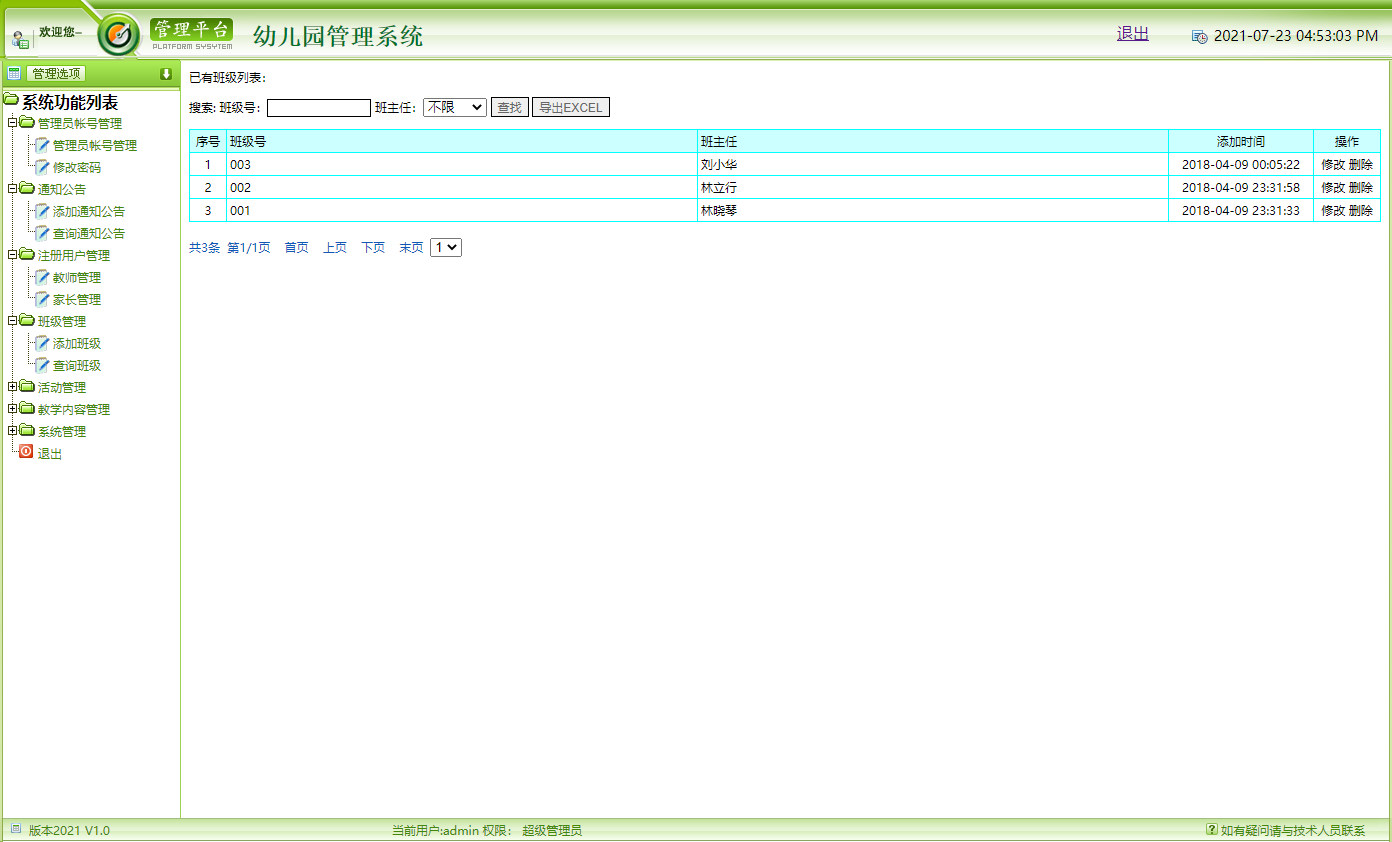Click the green down-arrow on 管理选项 bar
This screenshot has width=1392, height=842.
tap(166, 72)
